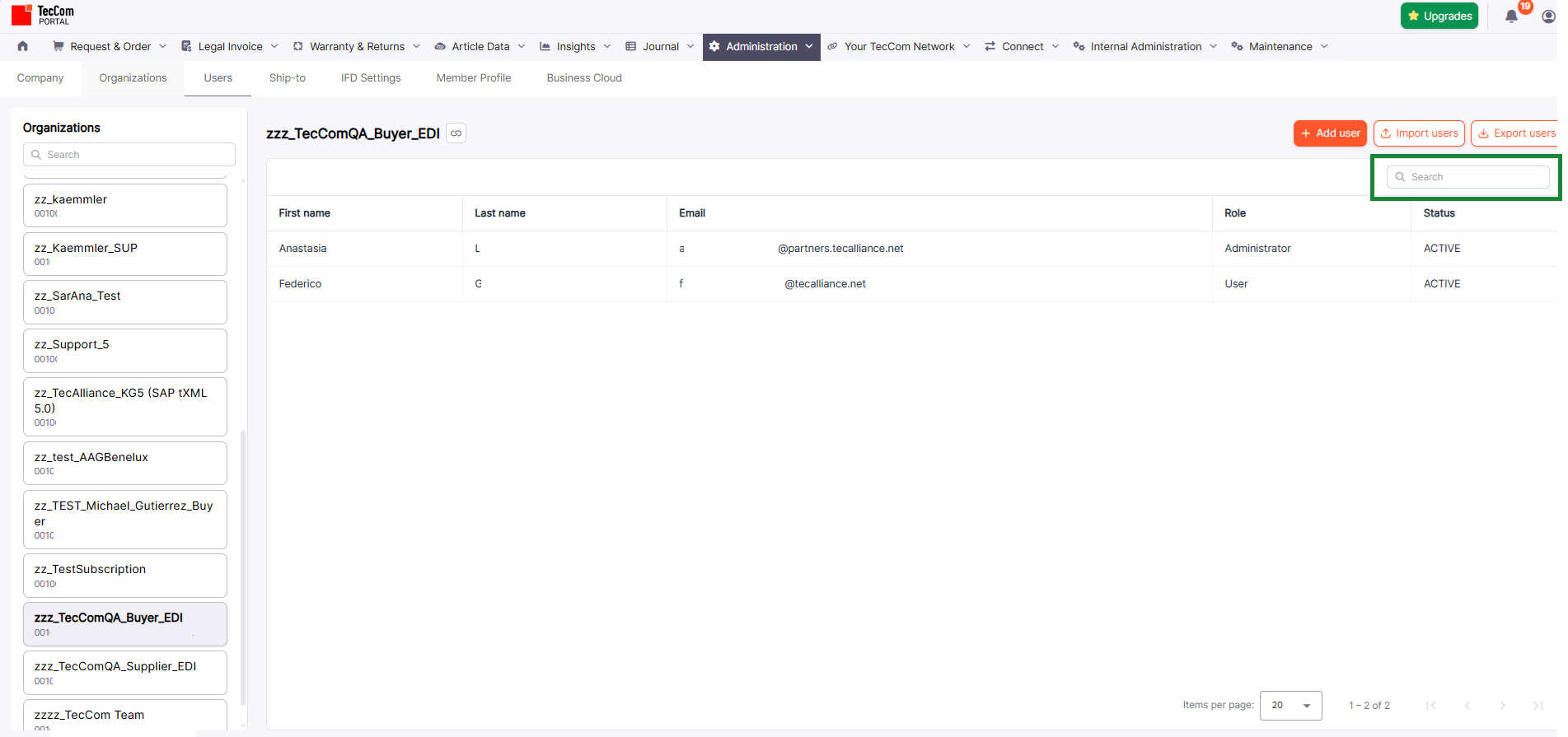The image size is (1568, 737).
Task: Expand Warranty & Returns menu
Action: pyautogui.click(x=357, y=46)
